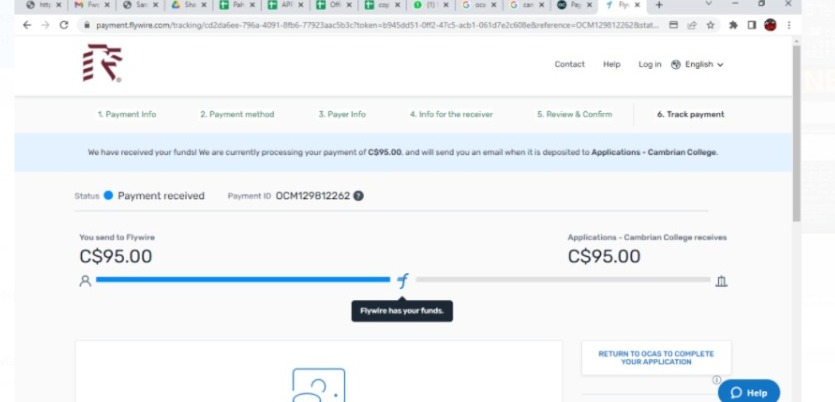Image resolution: width=835 pixels, height=402 pixels.
Task: Click the Payment ID question mark icon
Action: (359, 196)
